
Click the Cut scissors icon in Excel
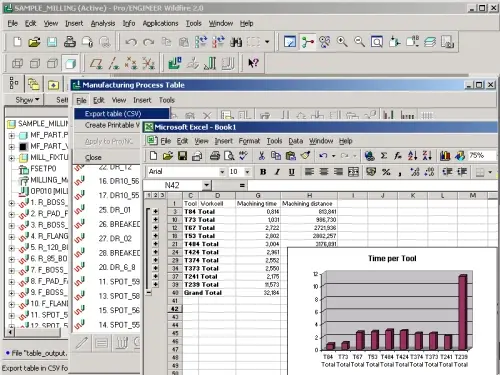262,156
